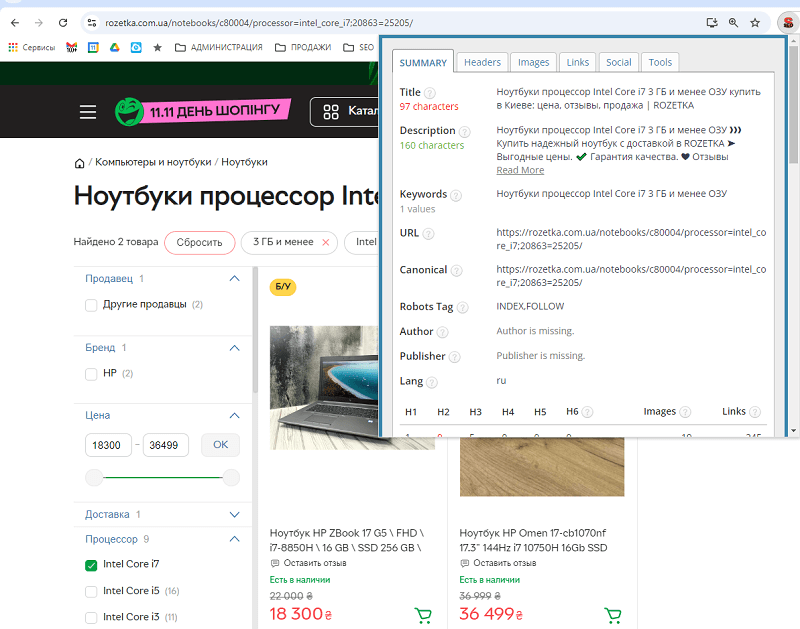Open the hamburger menu on Rozetka header
The height and width of the screenshot is (629, 800).
coord(88,112)
